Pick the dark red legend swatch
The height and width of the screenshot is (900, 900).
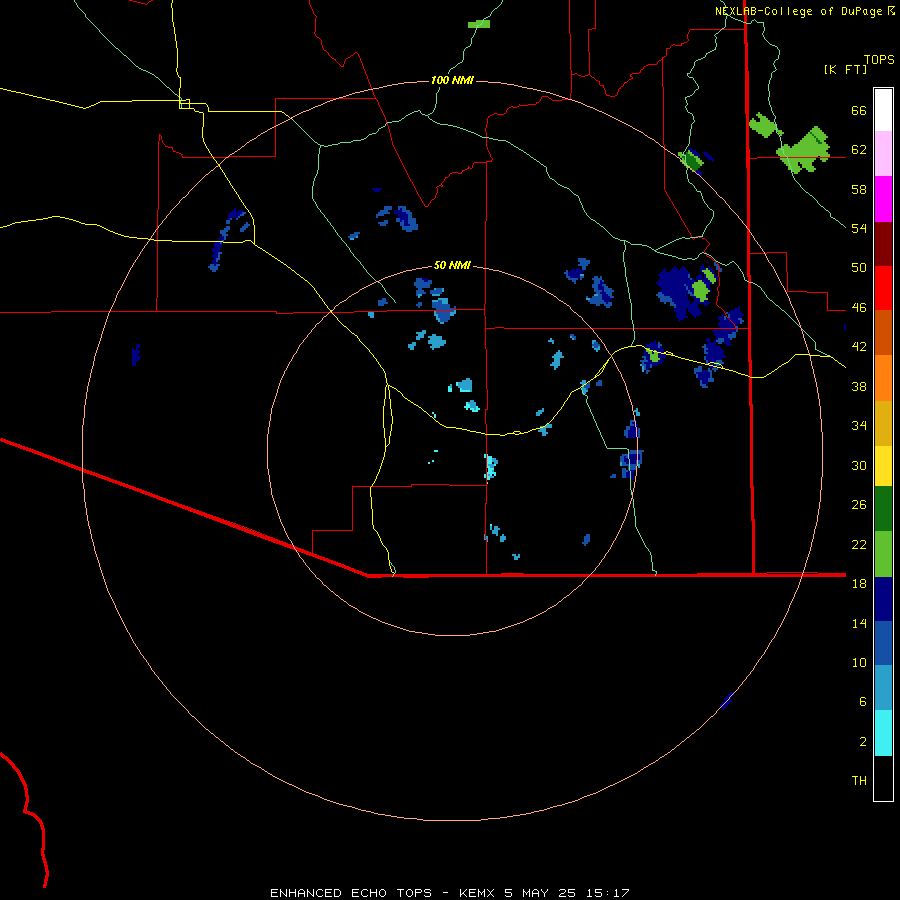[x=883, y=244]
